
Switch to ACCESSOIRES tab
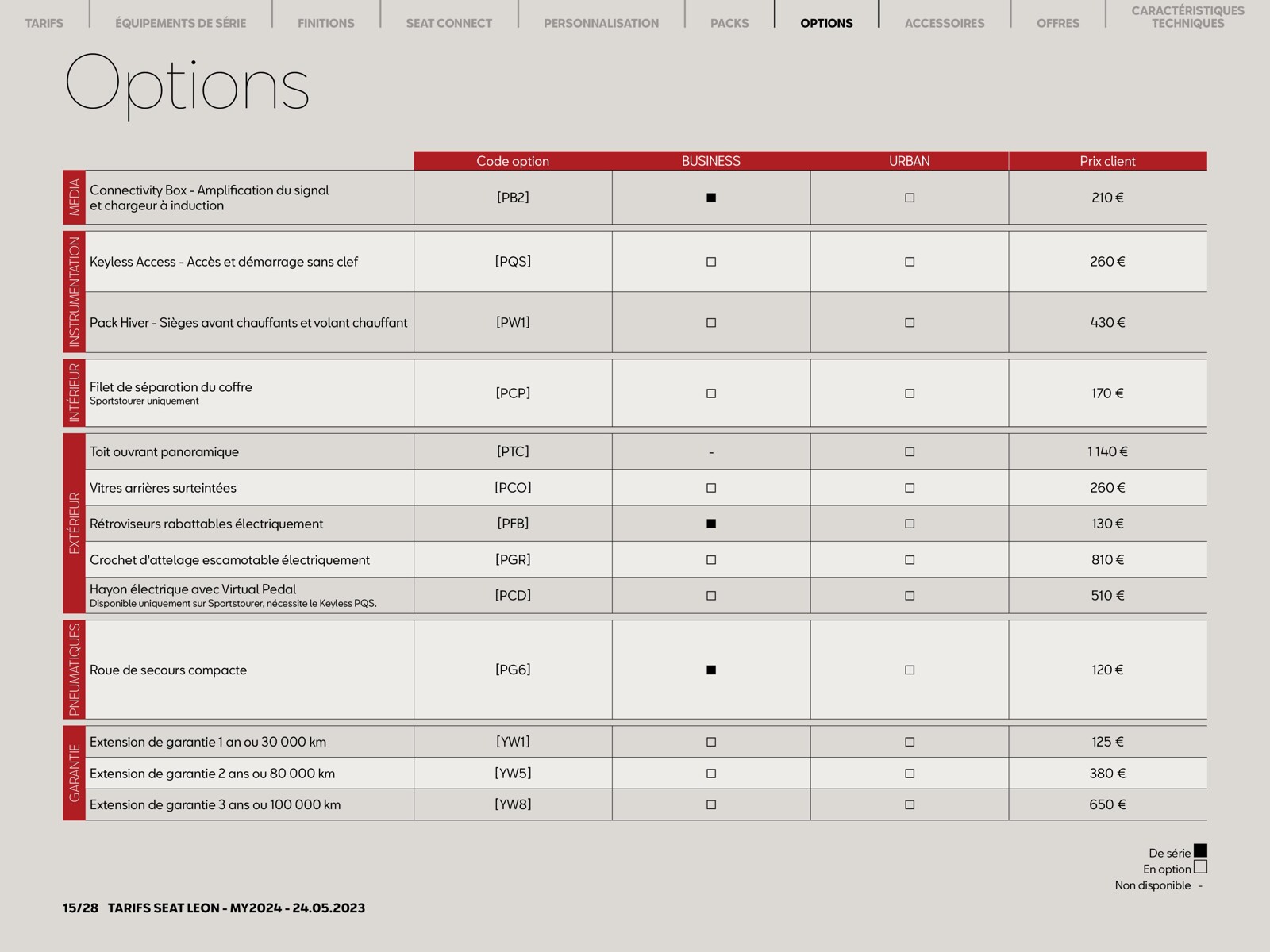coord(945,23)
